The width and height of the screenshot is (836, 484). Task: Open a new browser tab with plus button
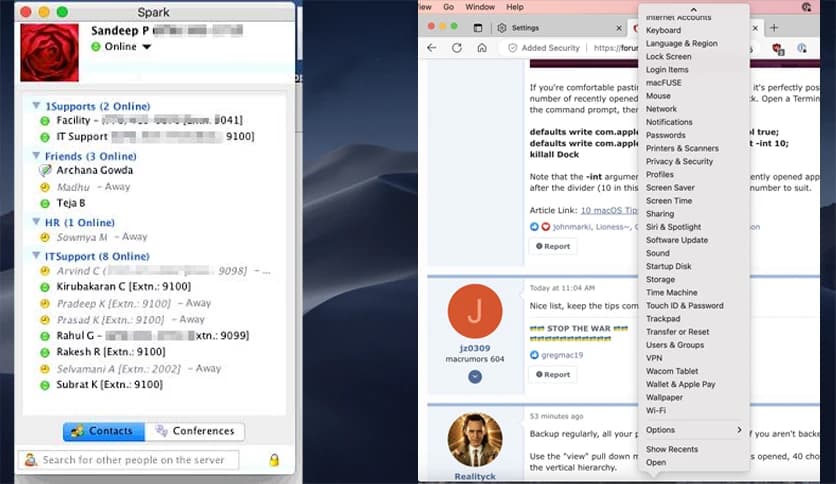coord(774,28)
